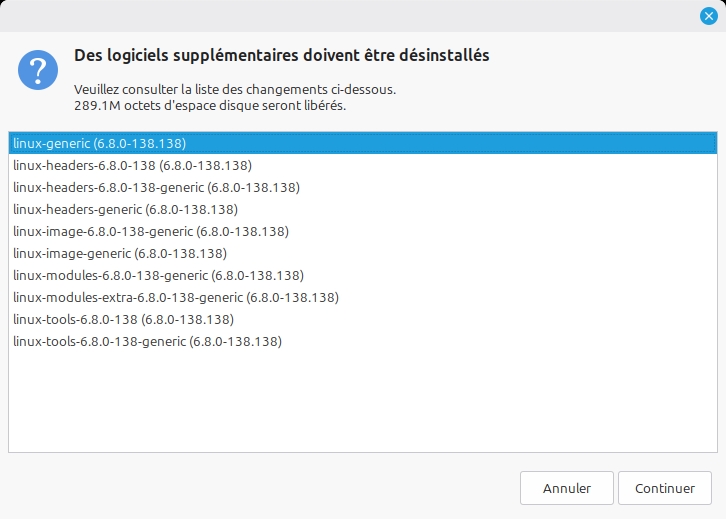The height and width of the screenshot is (519, 726).
Task: Confirm removal with the Continuer button
Action: [x=665, y=488]
